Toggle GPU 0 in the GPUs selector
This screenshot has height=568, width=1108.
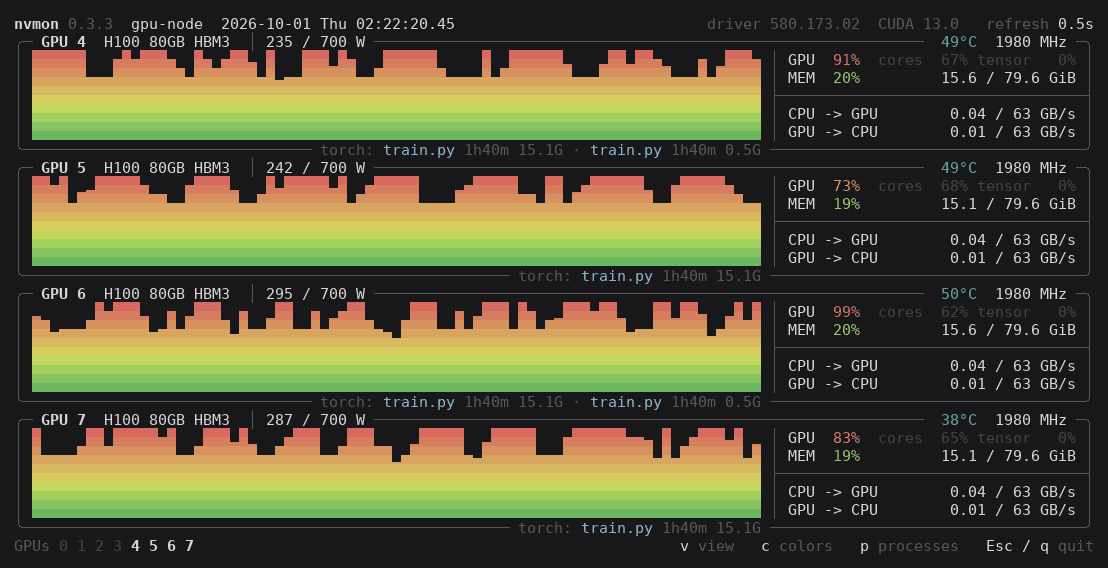[x=64, y=546]
